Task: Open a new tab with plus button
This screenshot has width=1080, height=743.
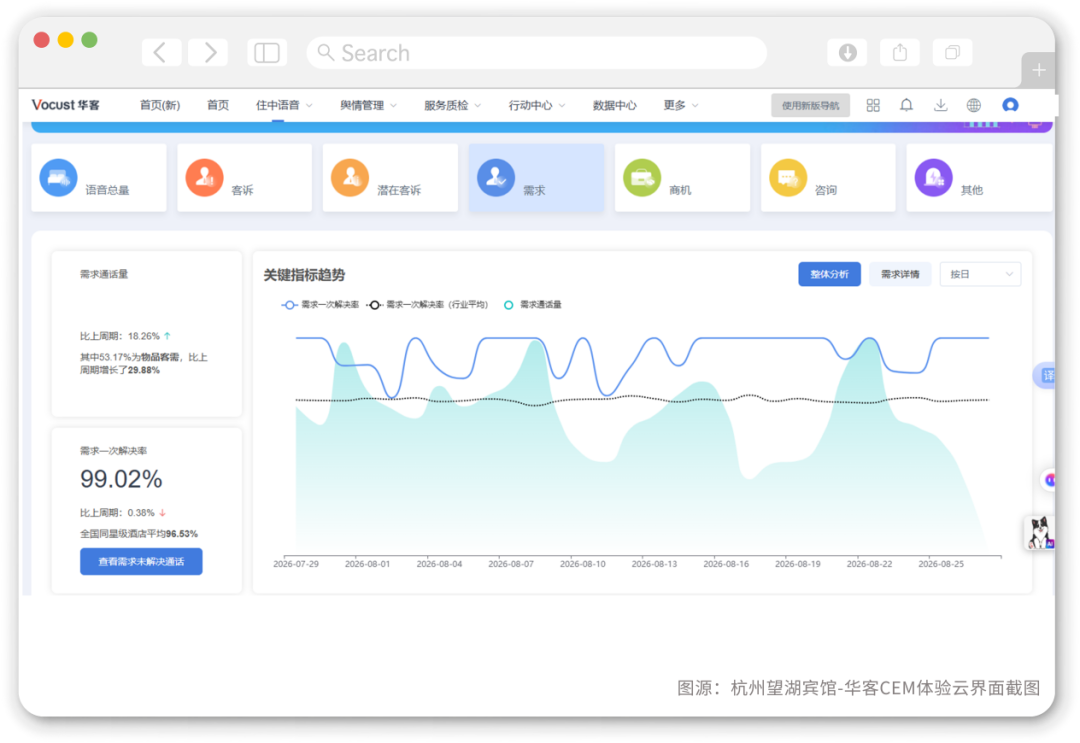Action: point(1038,70)
